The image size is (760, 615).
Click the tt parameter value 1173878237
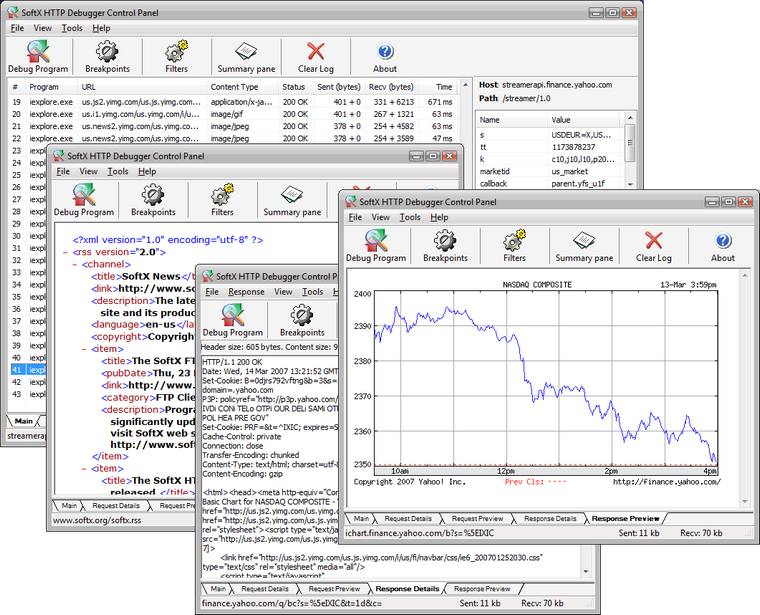pyautogui.click(x=573, y=147)
